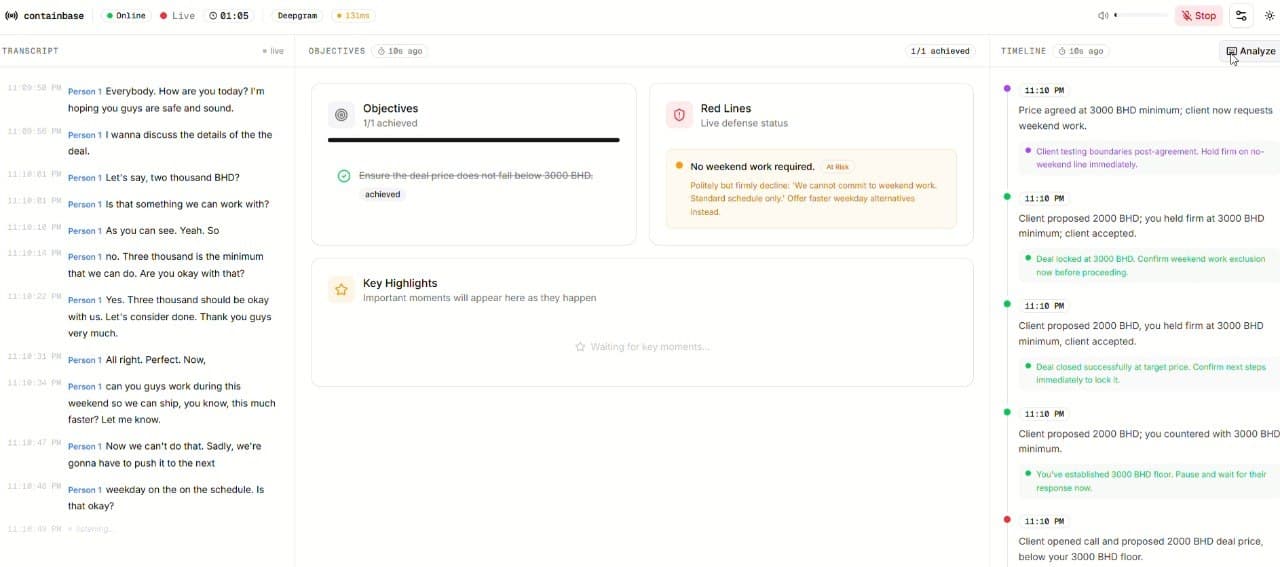The height and width of the screenshot is (567, 1280).
Task: Toggle light/dark theme sun icon
Action: [1270, 16]
